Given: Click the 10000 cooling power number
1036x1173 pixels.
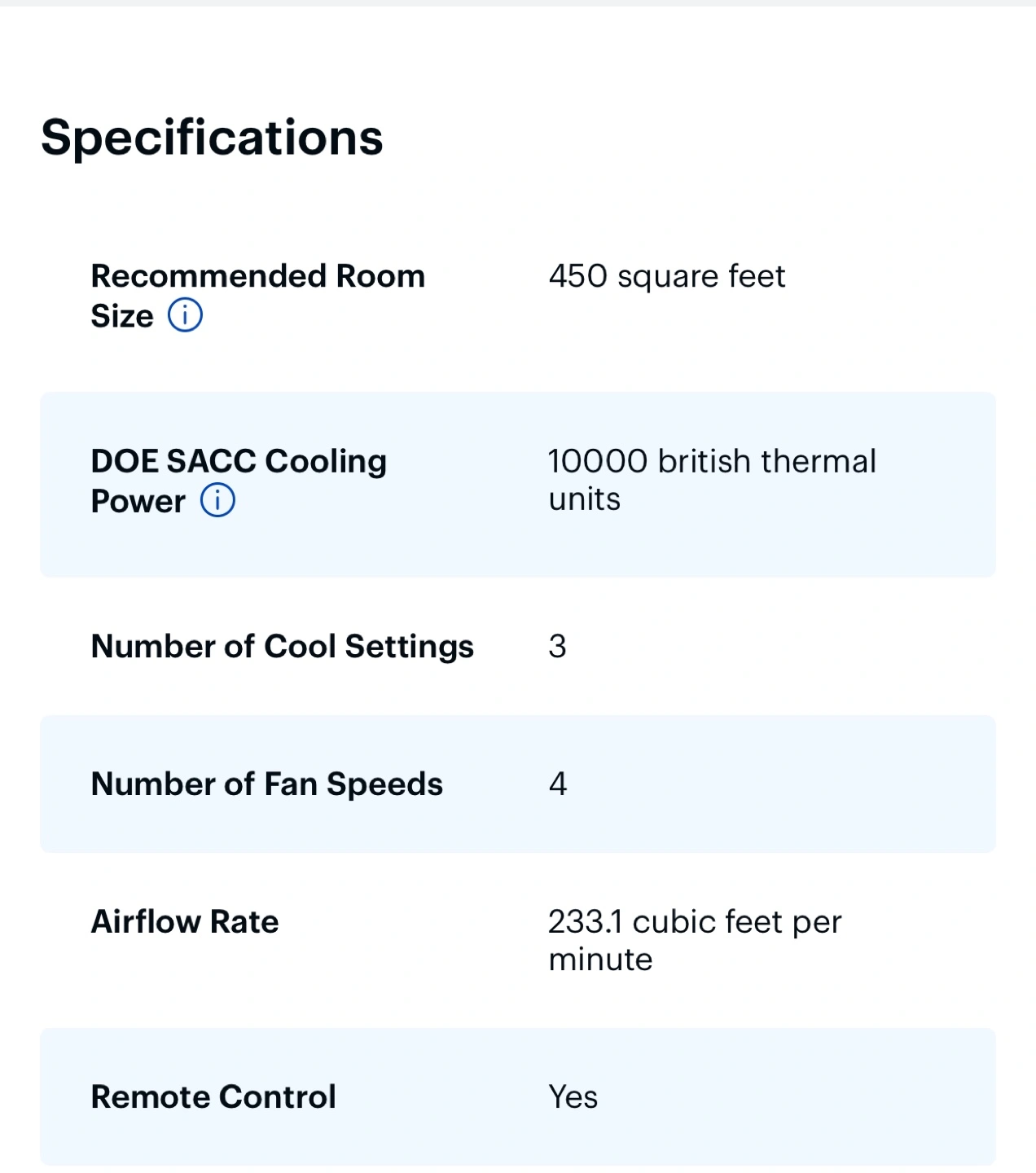Looking at the screenshot, I should coord(598,462).
